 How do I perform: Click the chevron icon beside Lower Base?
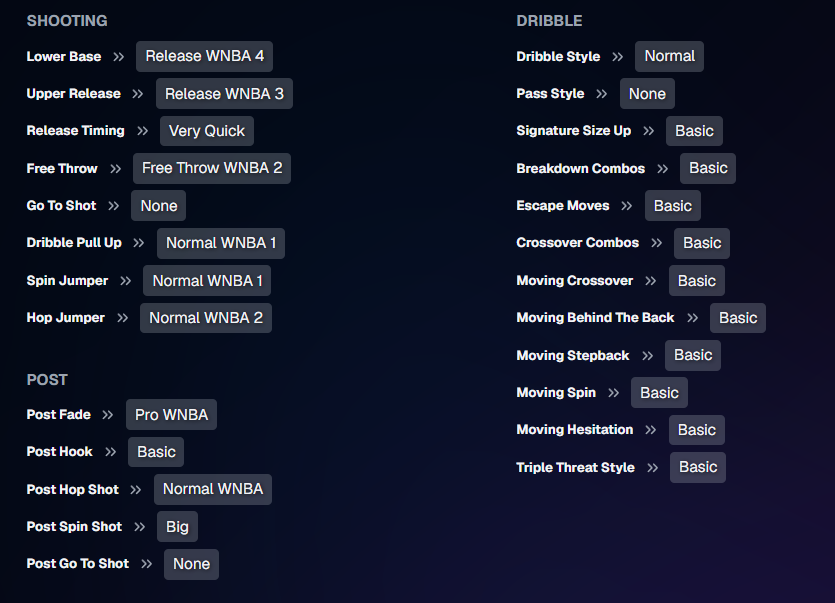[x=118, y=57]
